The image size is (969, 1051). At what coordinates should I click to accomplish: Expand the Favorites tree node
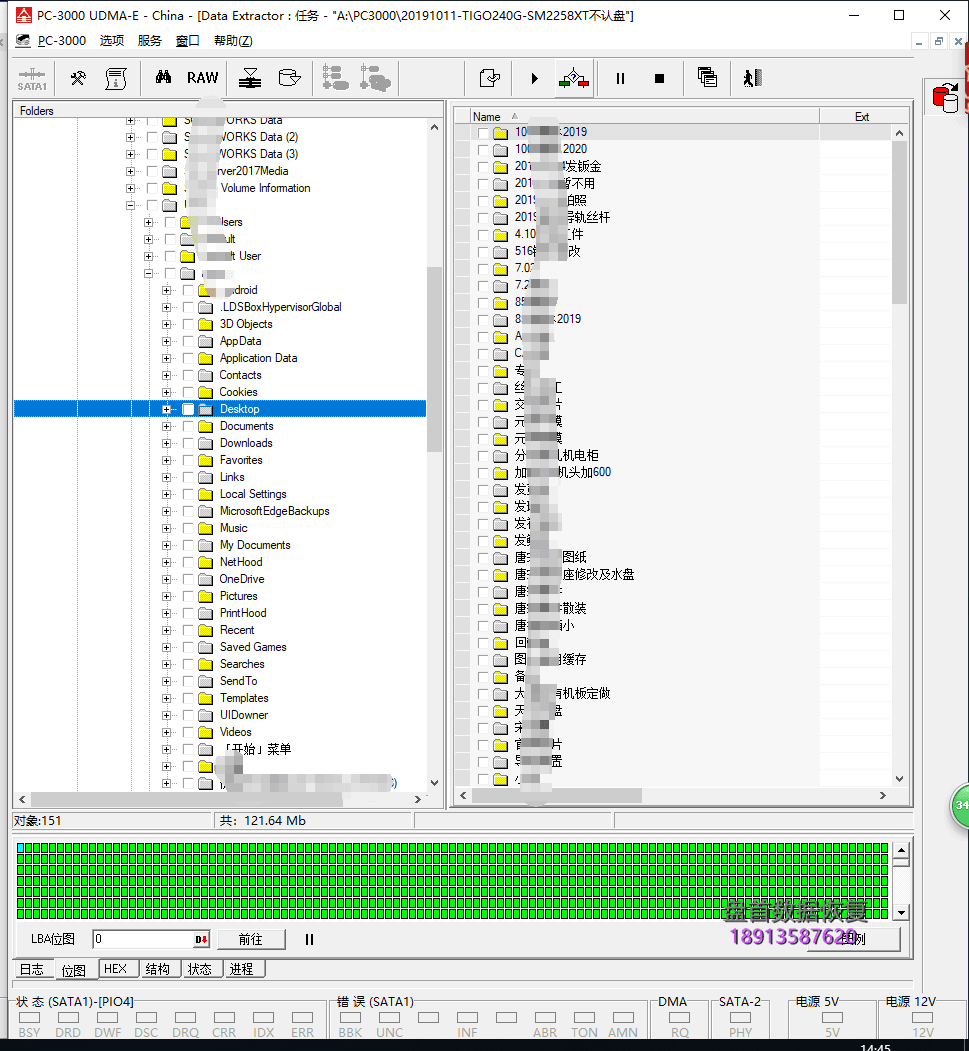[x=166, y=460]
